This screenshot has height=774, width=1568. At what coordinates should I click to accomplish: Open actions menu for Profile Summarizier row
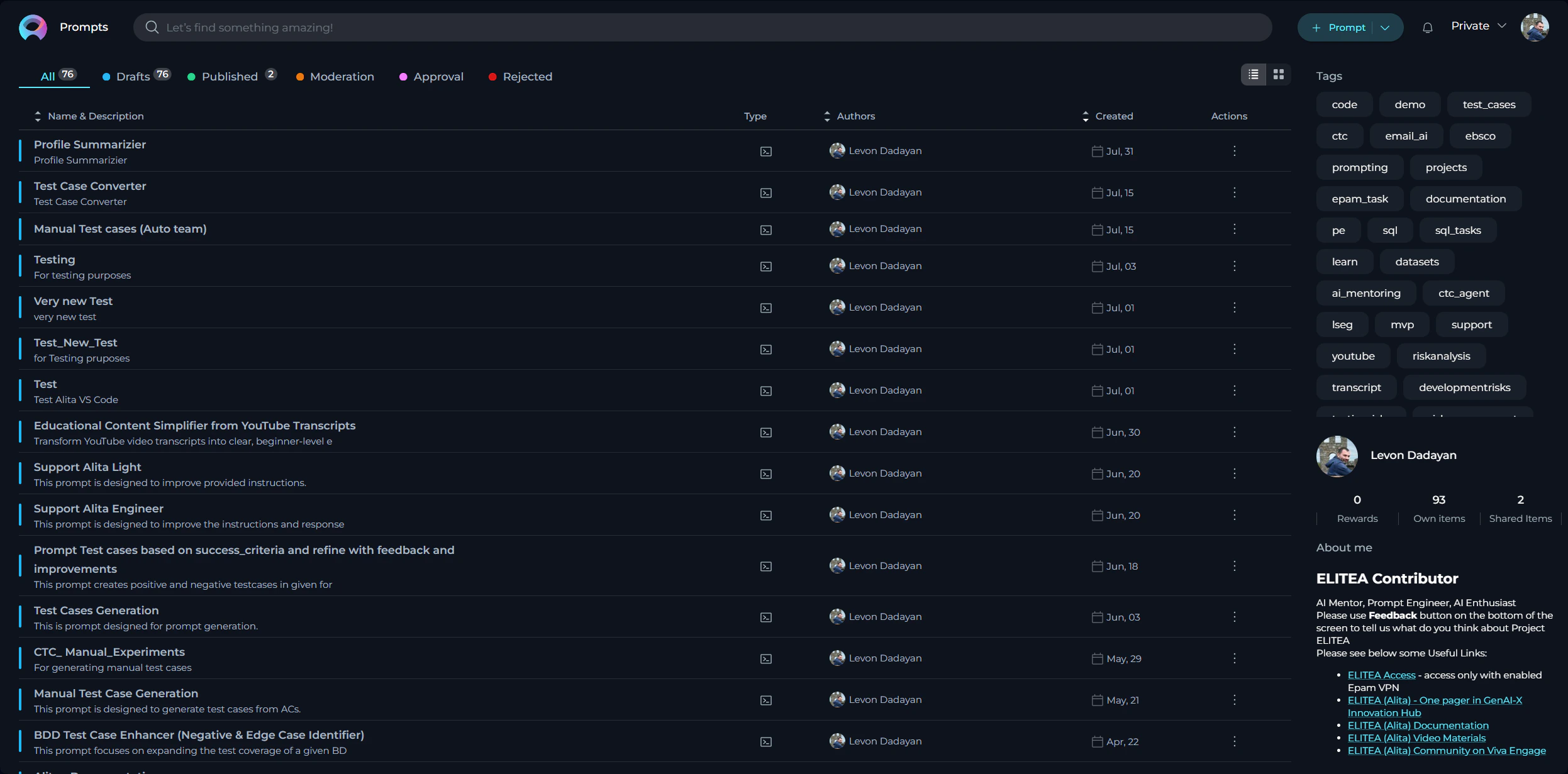(x=1233, y=151)
